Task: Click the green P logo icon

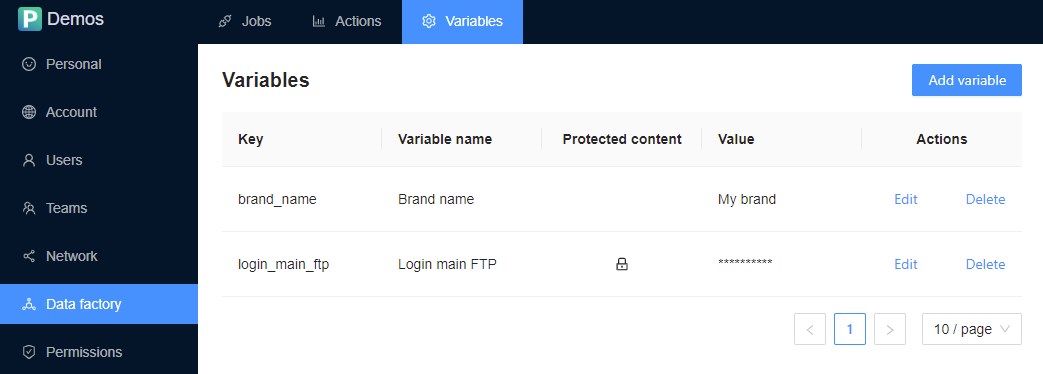Action: coord(30,19)
